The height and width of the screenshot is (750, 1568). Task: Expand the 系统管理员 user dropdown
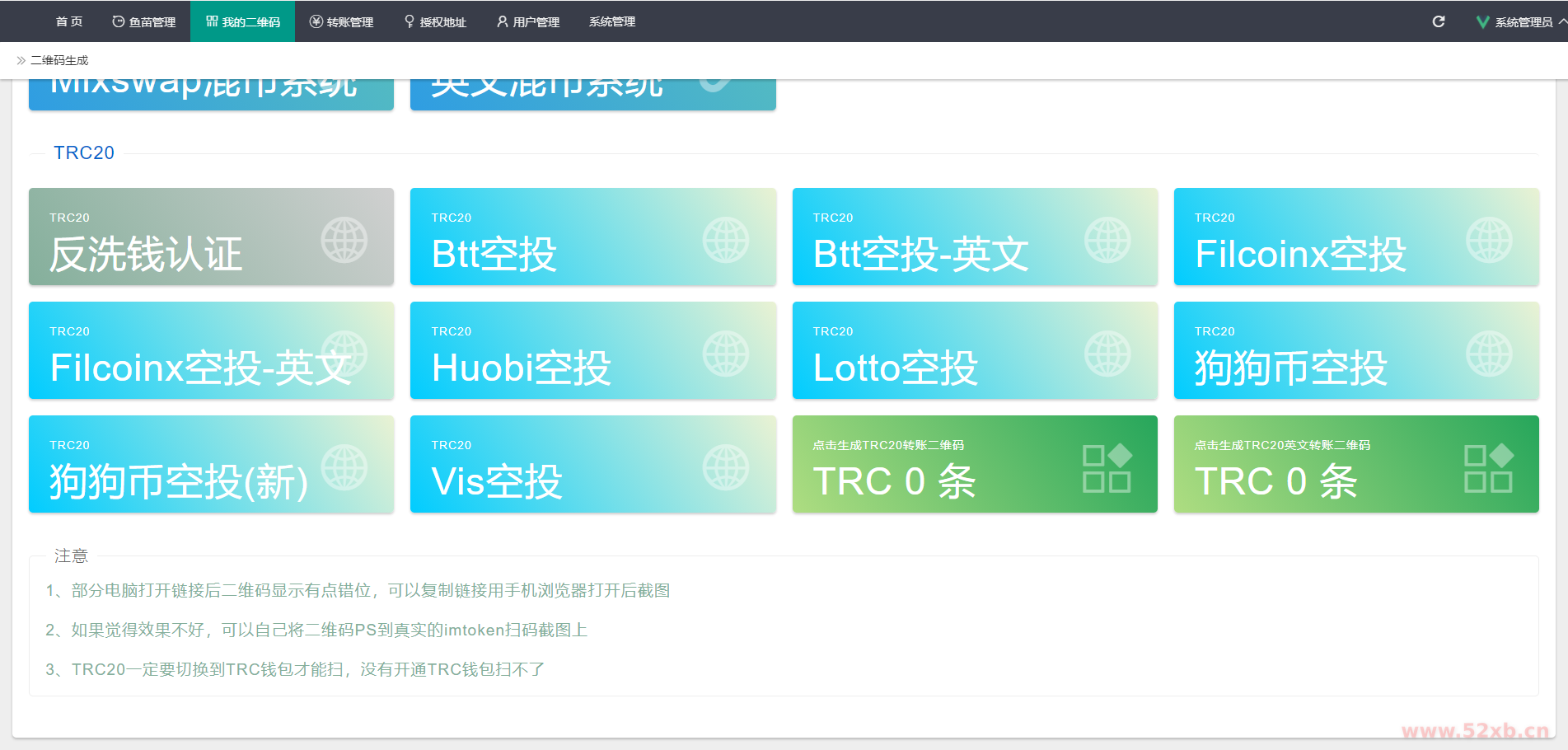[1524, 22]
